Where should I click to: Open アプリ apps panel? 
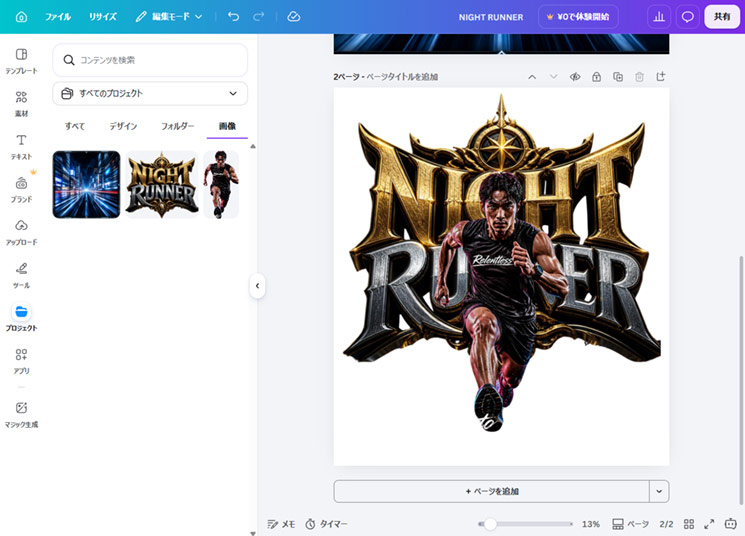21,361
